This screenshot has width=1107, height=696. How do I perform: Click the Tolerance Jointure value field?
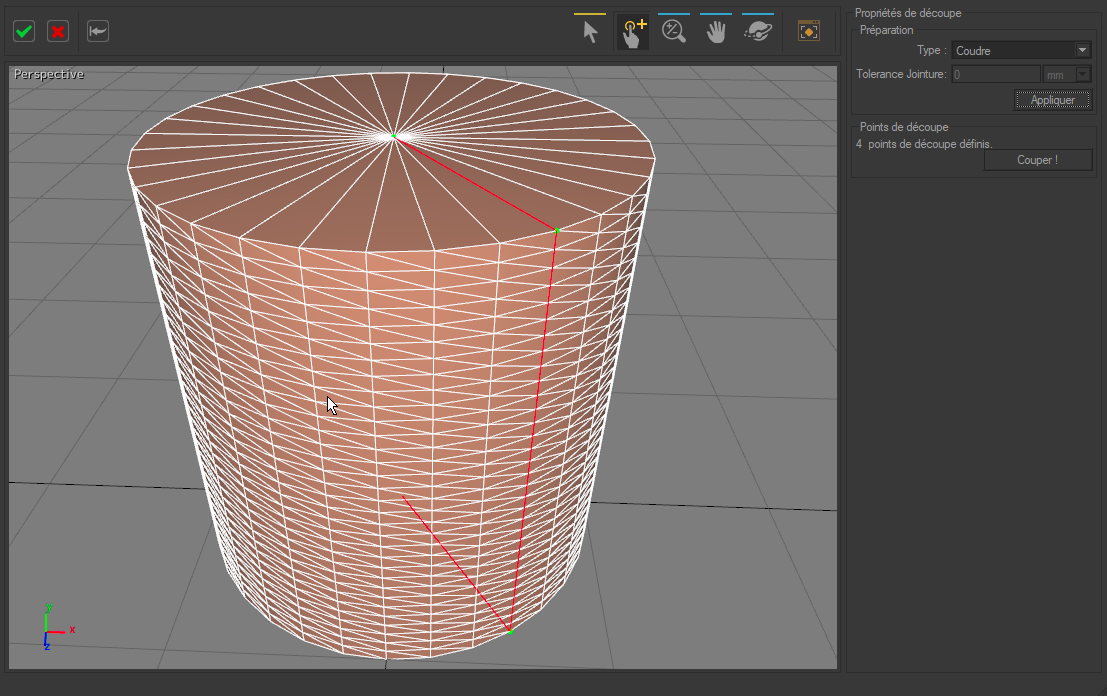point(996,74)
